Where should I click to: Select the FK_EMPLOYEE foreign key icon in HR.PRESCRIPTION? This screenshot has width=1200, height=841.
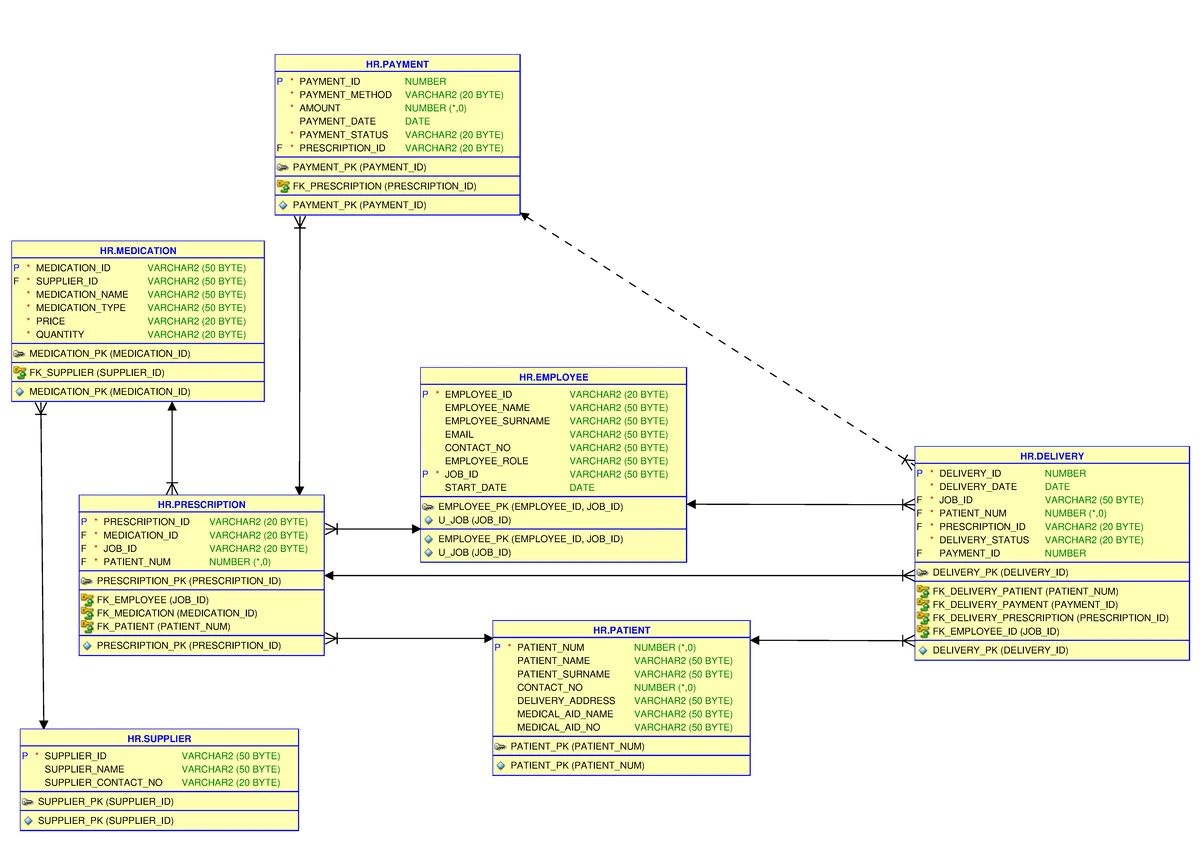tap(87, 600)
